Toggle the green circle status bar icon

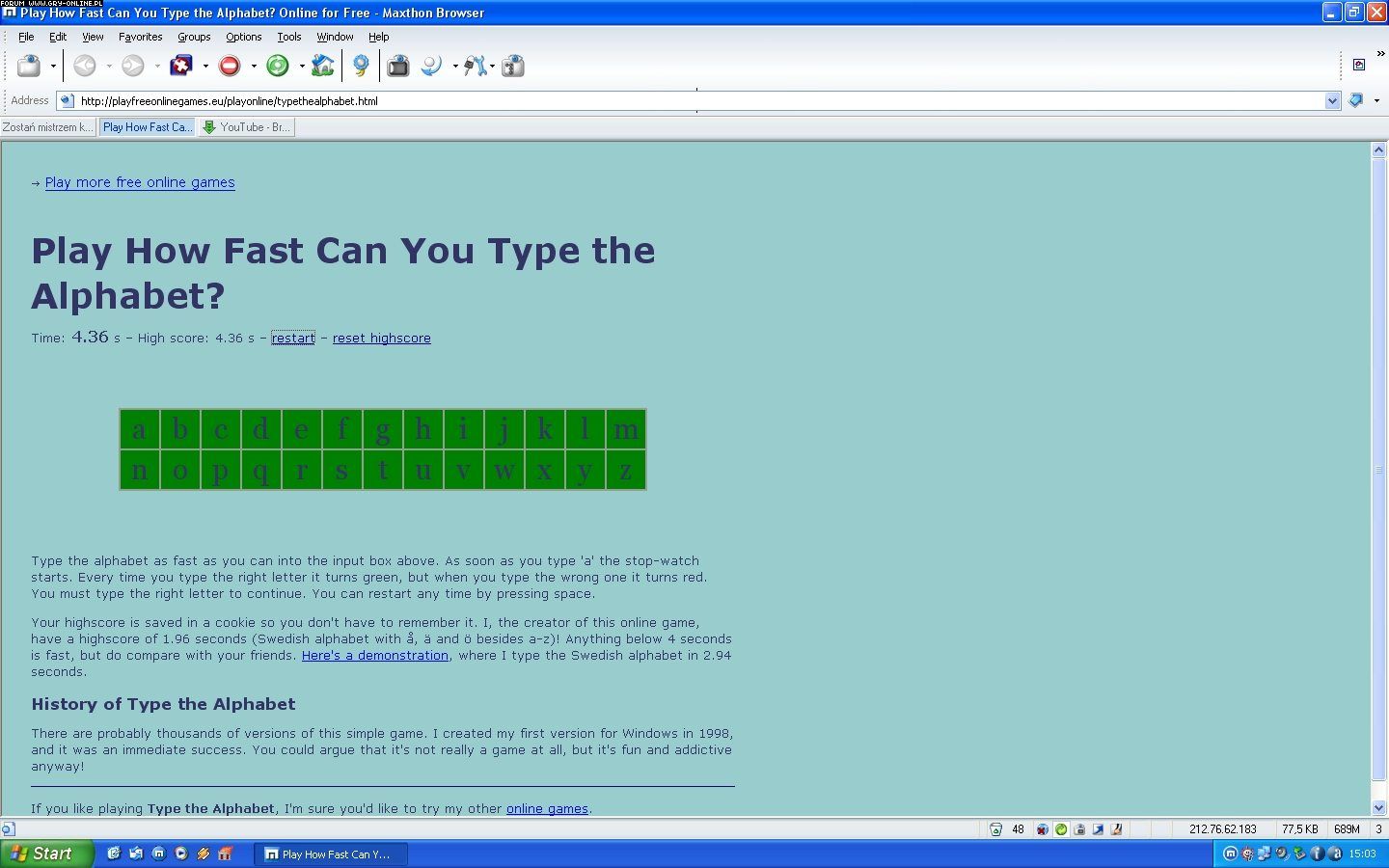point(1061,829)
